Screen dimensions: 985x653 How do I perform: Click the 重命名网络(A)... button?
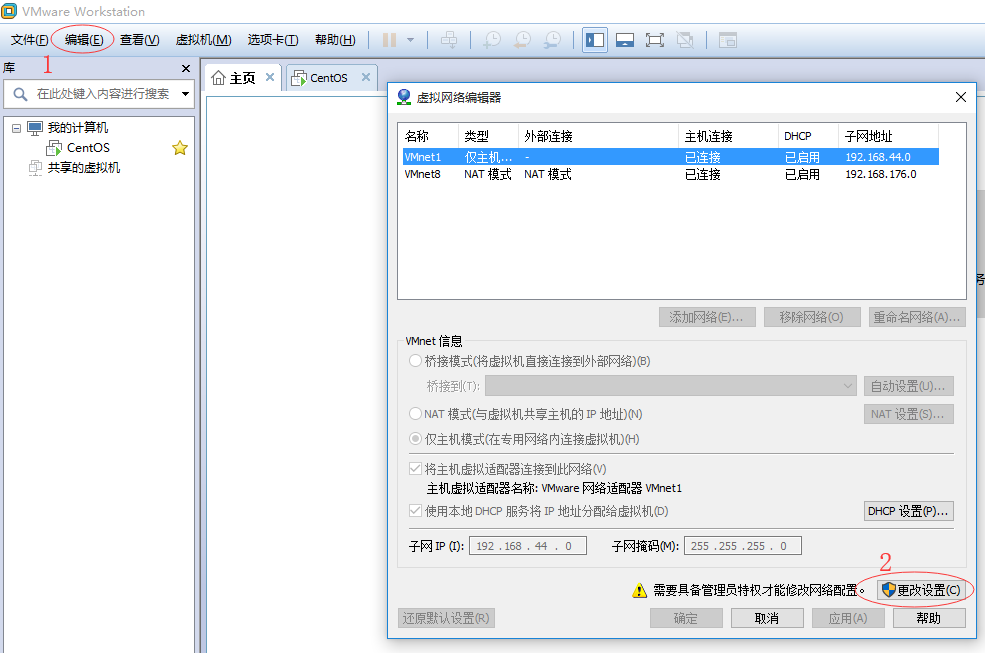(x=917, y=317)
